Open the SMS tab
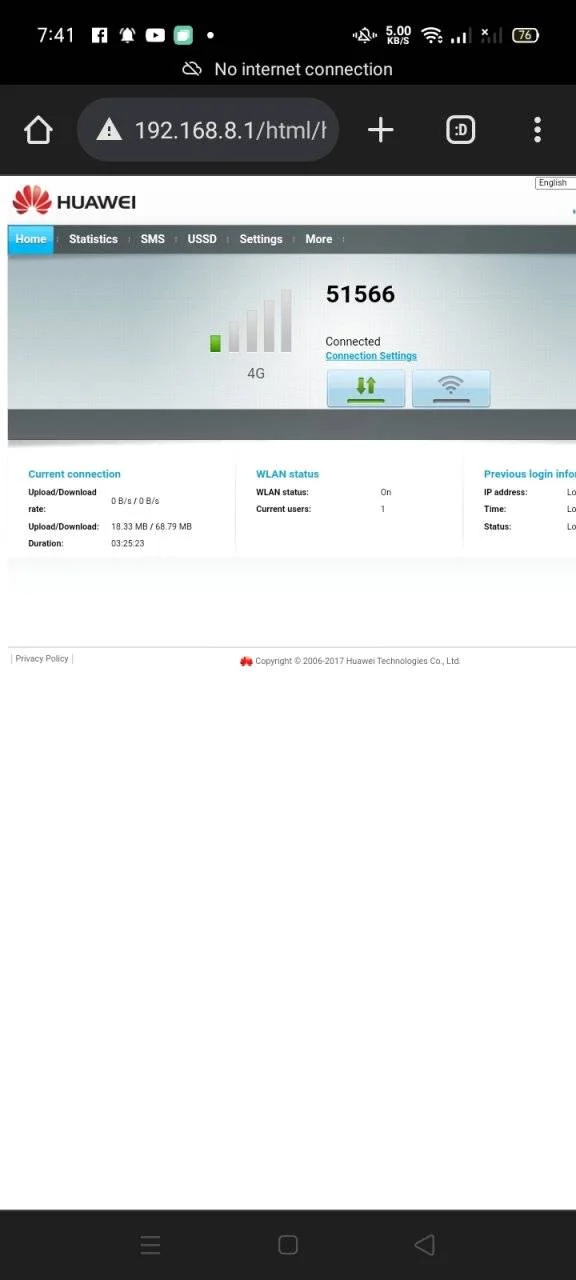 (x=152, y=239)
